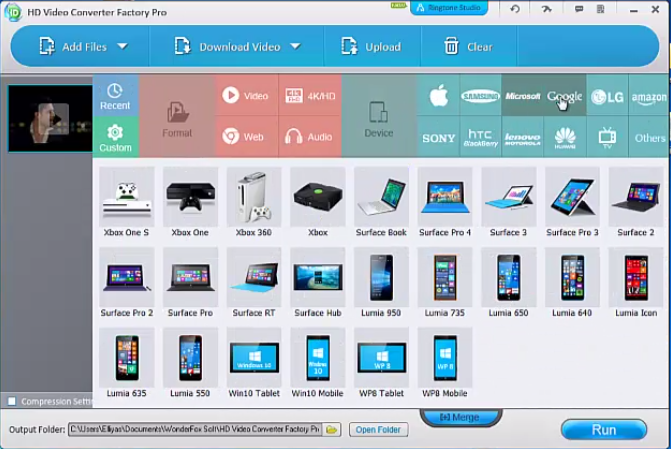Image resolution: width=671 pixels, height=449 pixels.
Task: Click the Open Folder button
Action: click(378, 429)
